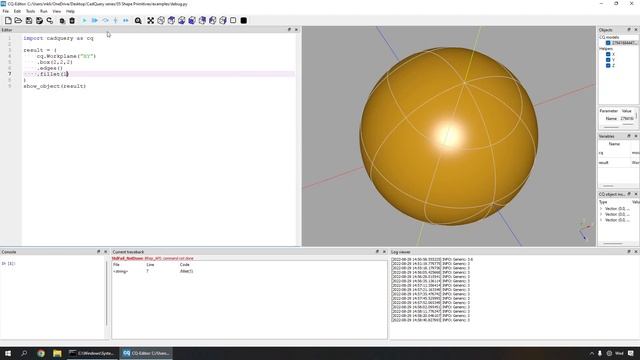Select the Left view cube icon

[x=213, y=20]
